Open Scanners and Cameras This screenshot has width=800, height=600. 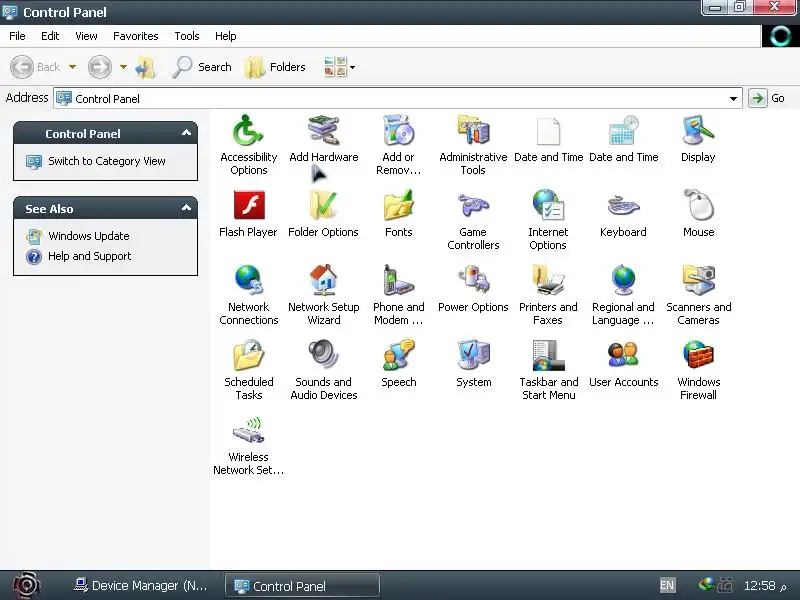click(698, 295)
